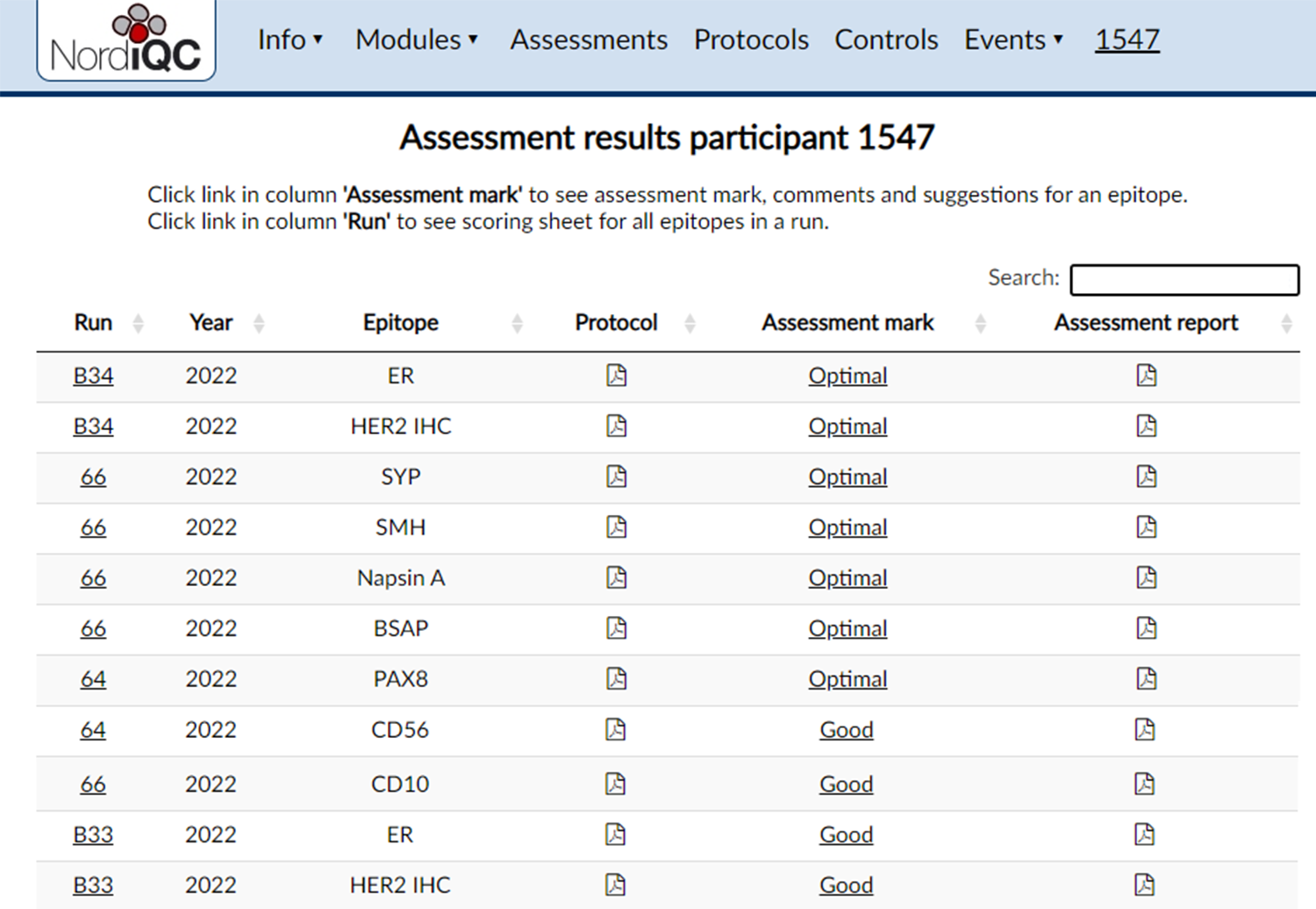Image resolution: width=1316 pixels, height=909 pixels.
Task: Open assessment report PDF for SMH
Action: 1146,527
